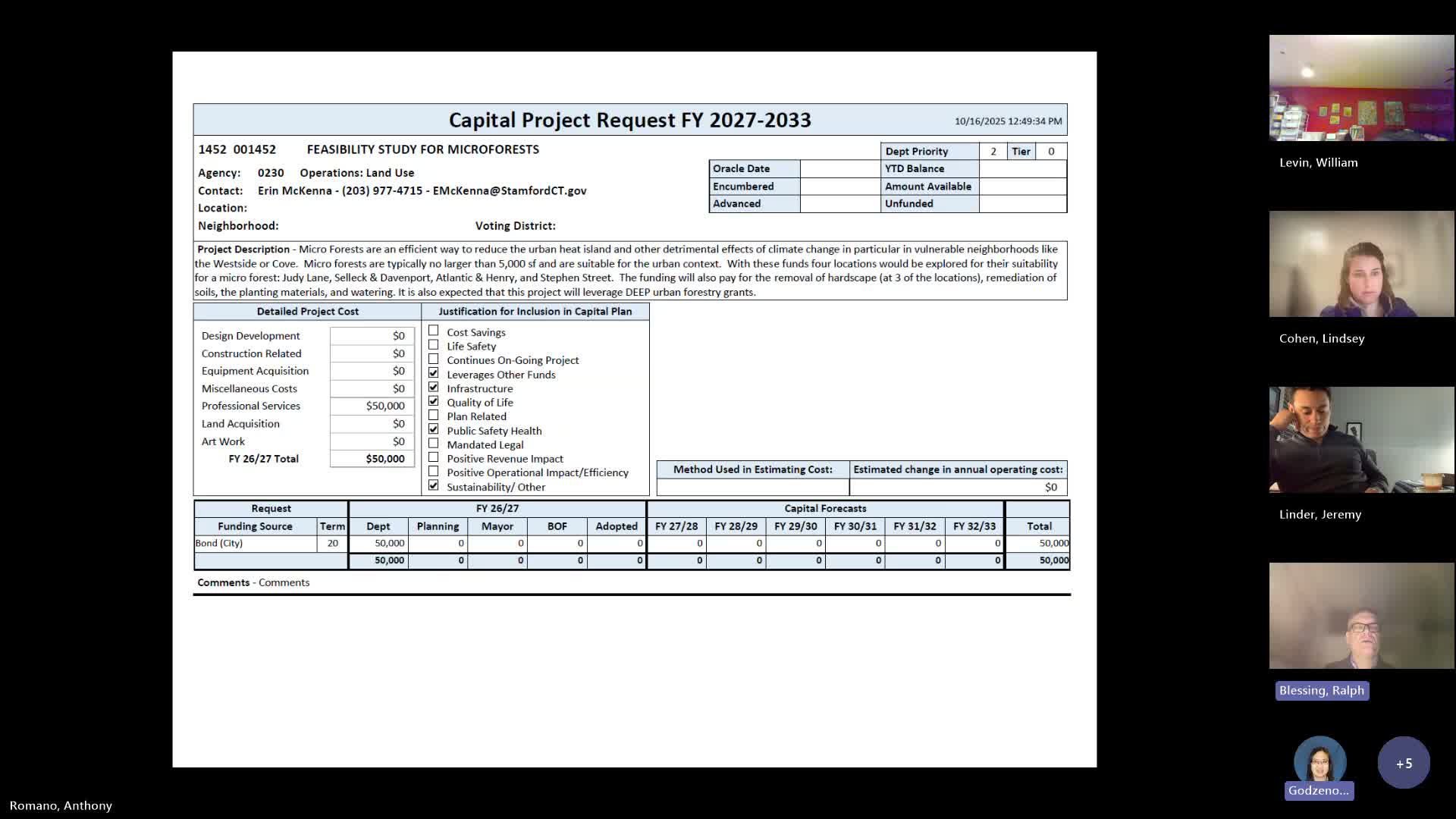Check the Plan Related checkbox
The width and height of the screenshot is (1456, 819).
coord(434,416)
